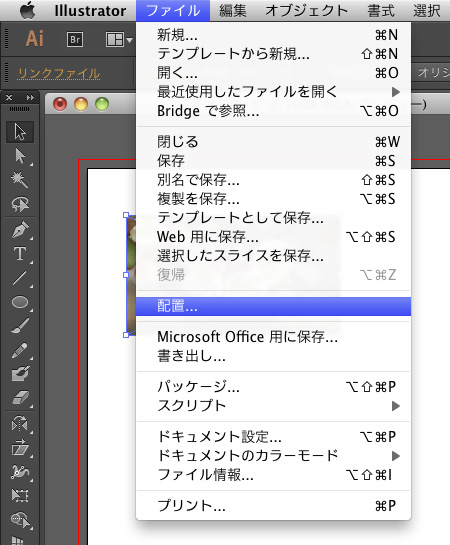Select the Type tool
This screenshot has width=450, height=545.
(20, 254)
